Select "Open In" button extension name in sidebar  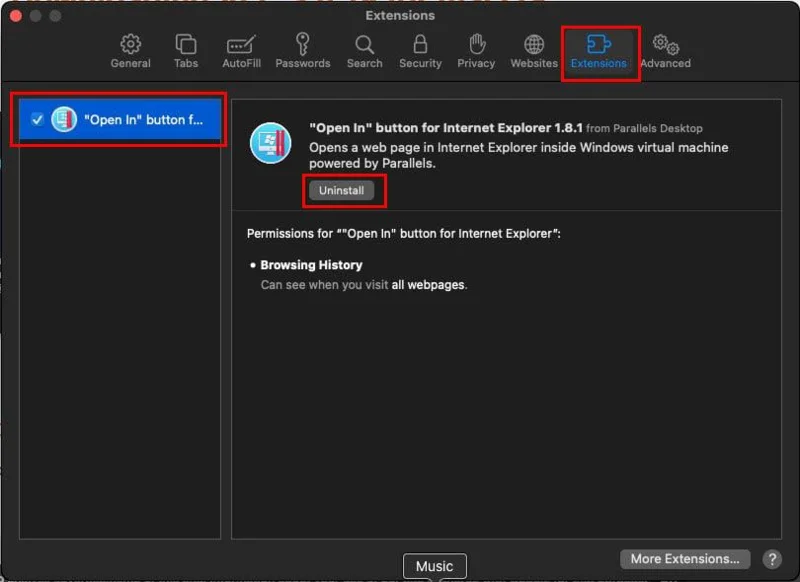(x=143, y=120)
